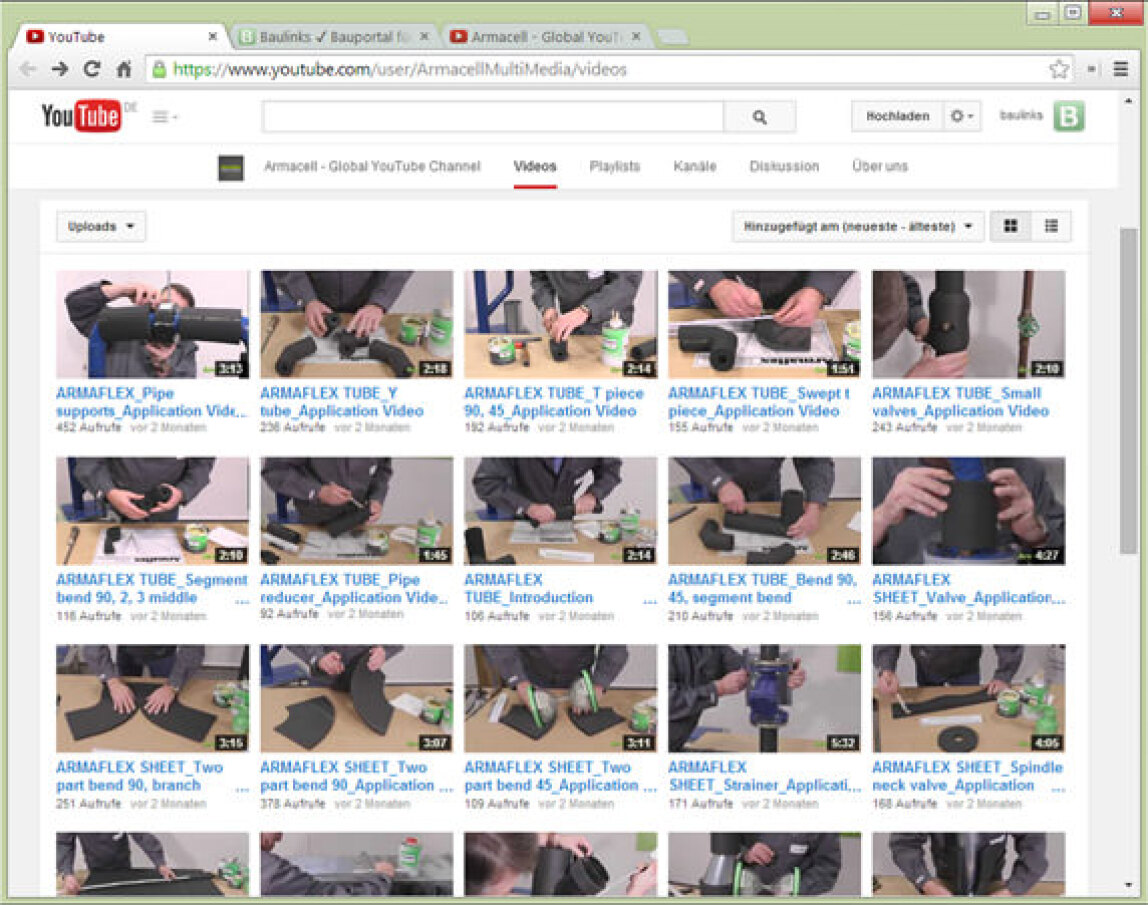
Task: Open ARMAFLEX TUBE_Bend 90, 45 video title
Action: (762, 589)
